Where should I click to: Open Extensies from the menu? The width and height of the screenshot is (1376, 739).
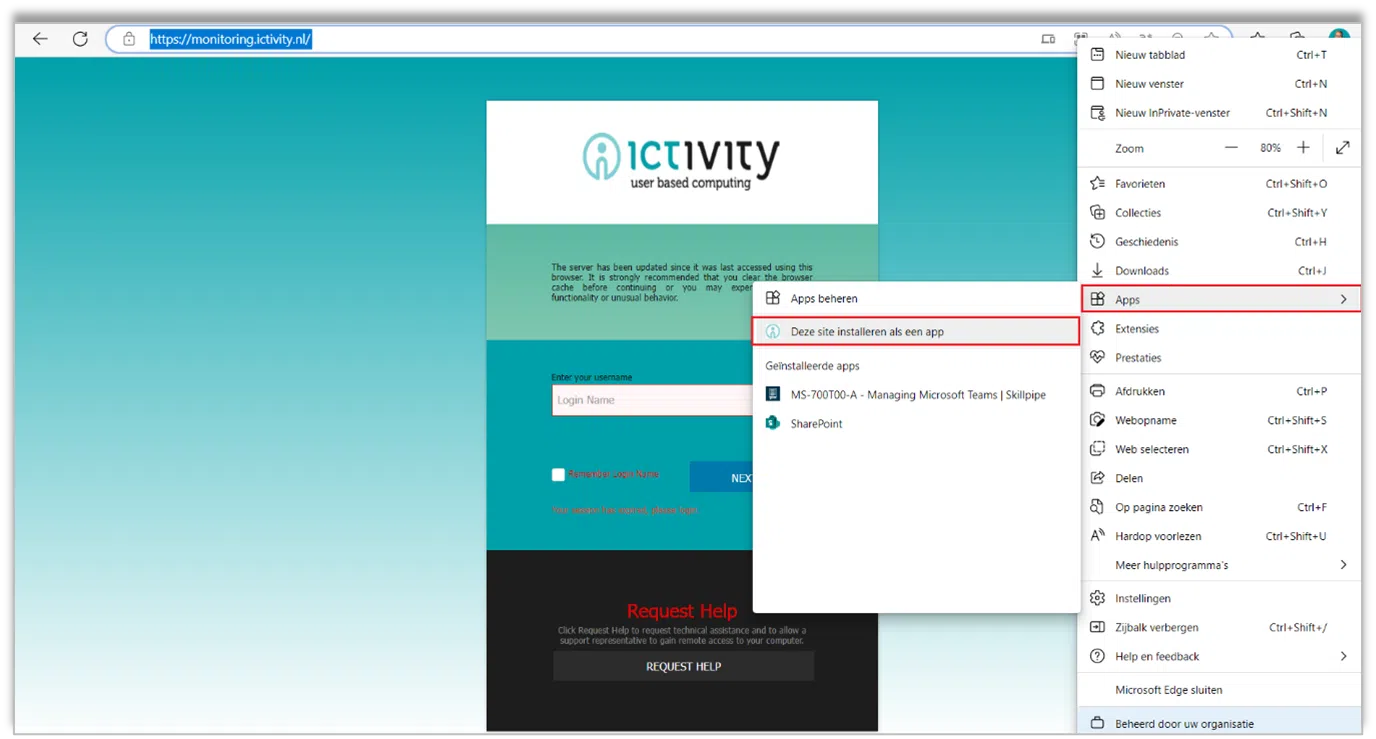point(1137,328)
